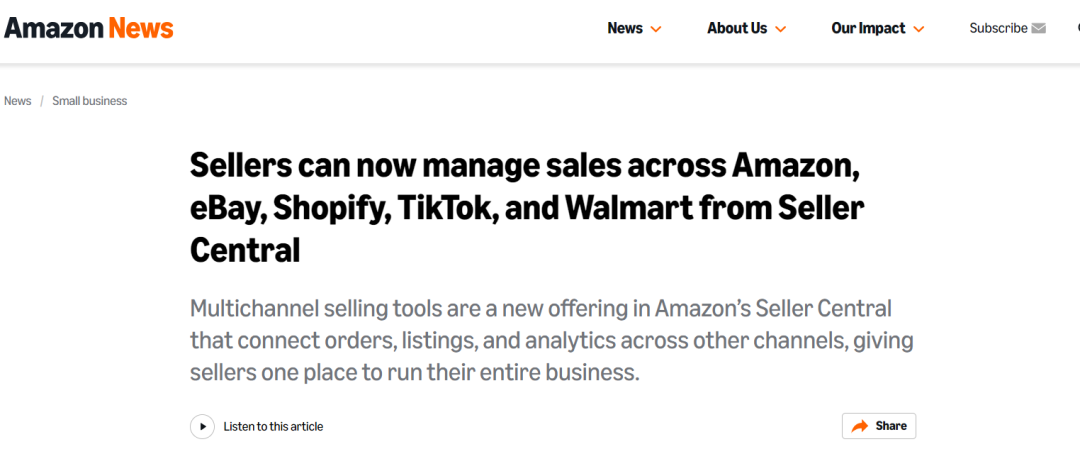Go to the News breadcrumb link
Viewport: 1080px width, 476px height.
[17, 101]
